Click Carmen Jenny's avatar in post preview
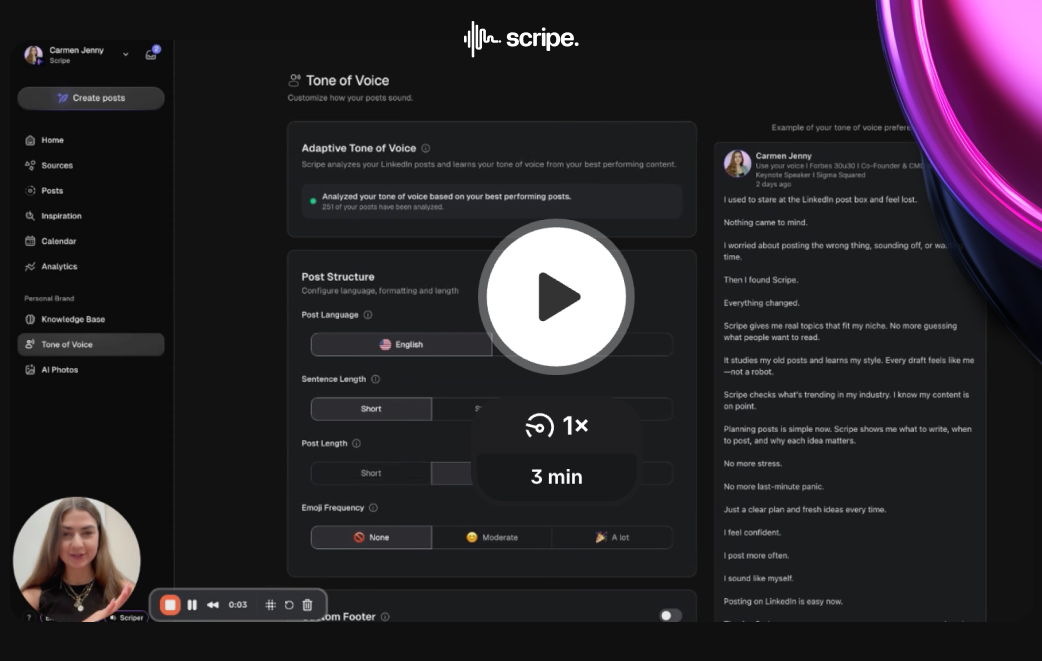This screenshot has width=1042, height=661. click(738, 163)
